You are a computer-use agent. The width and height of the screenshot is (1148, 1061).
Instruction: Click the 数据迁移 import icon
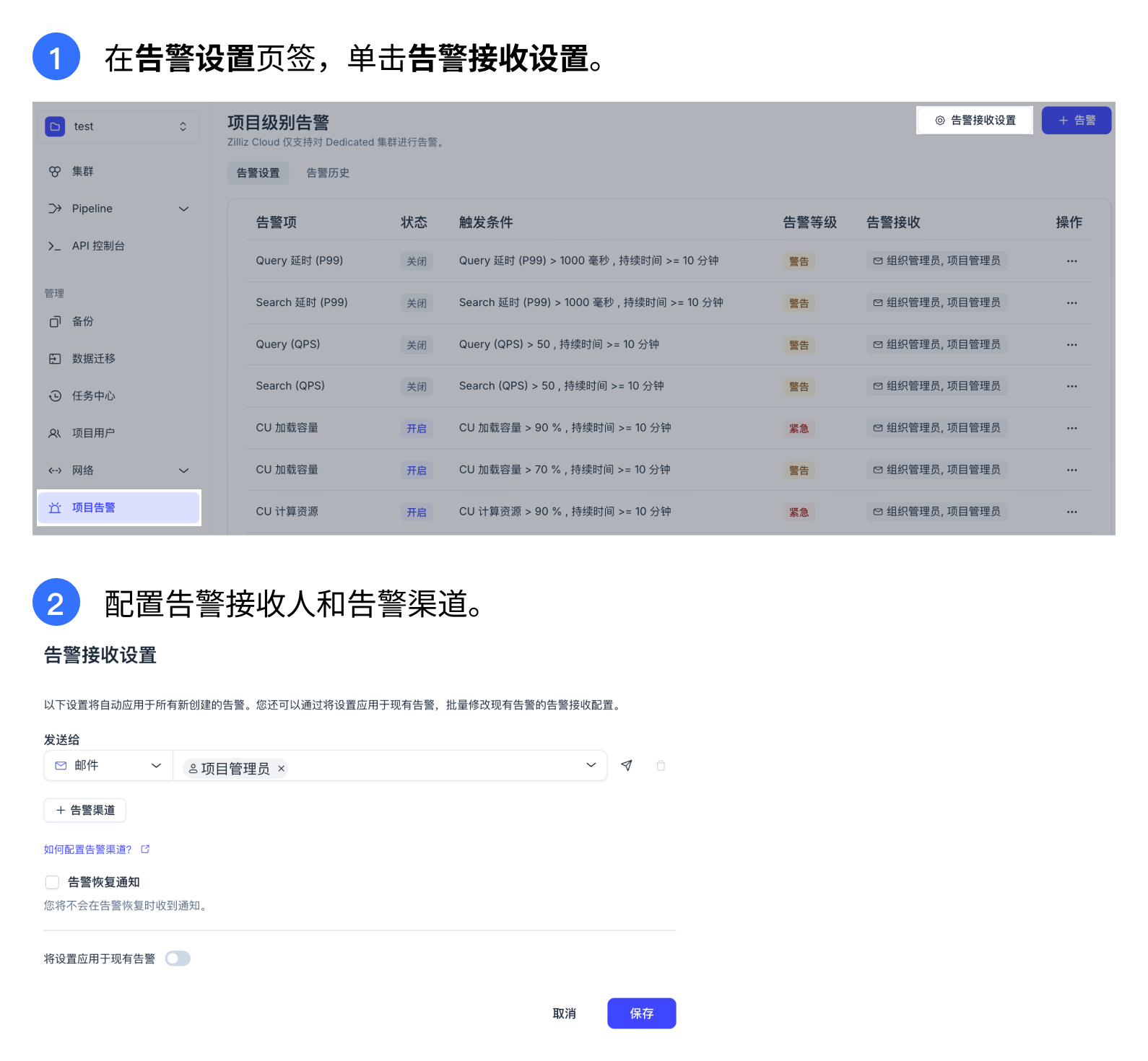point(55,359)
